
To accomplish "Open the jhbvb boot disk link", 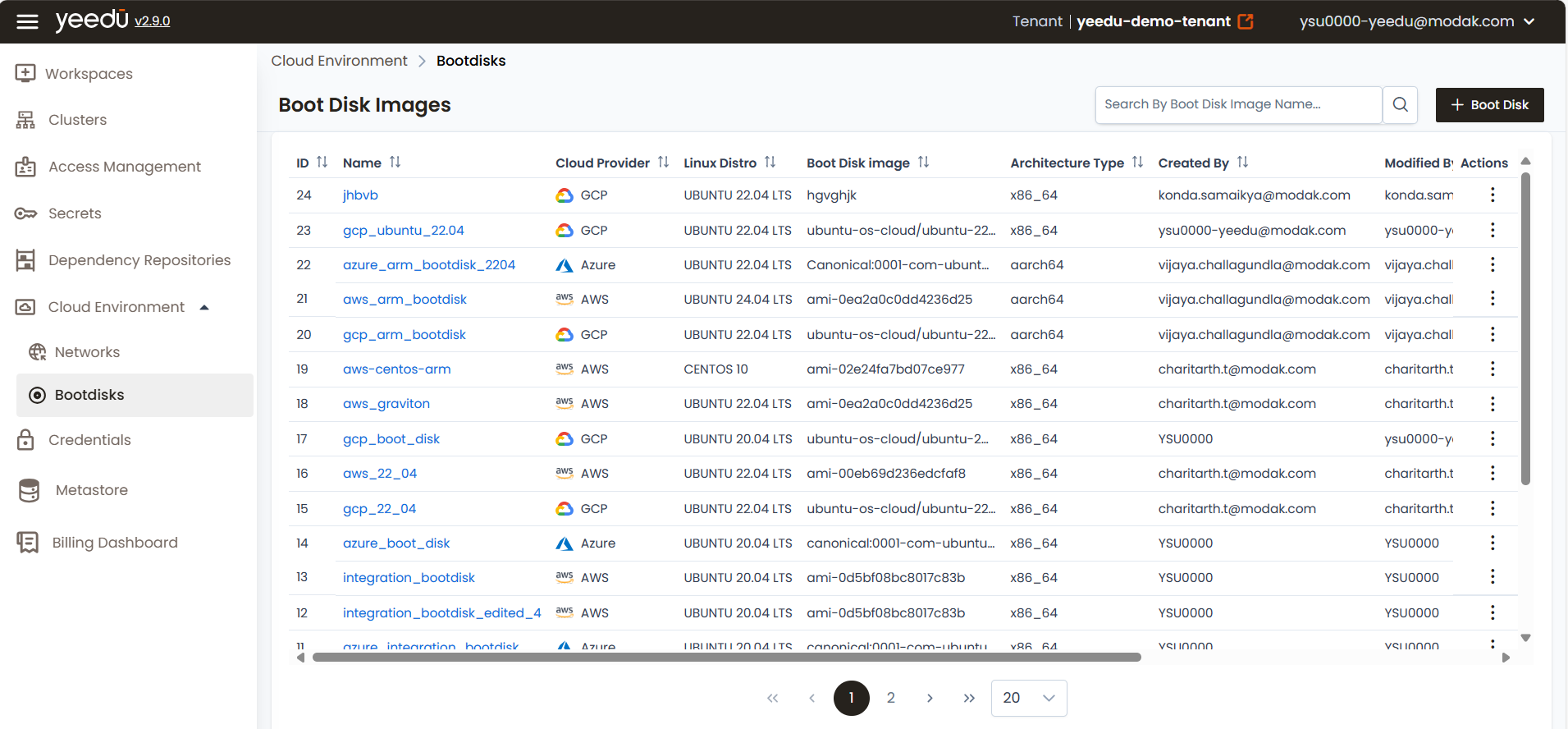I will click(x=360, y=195).
